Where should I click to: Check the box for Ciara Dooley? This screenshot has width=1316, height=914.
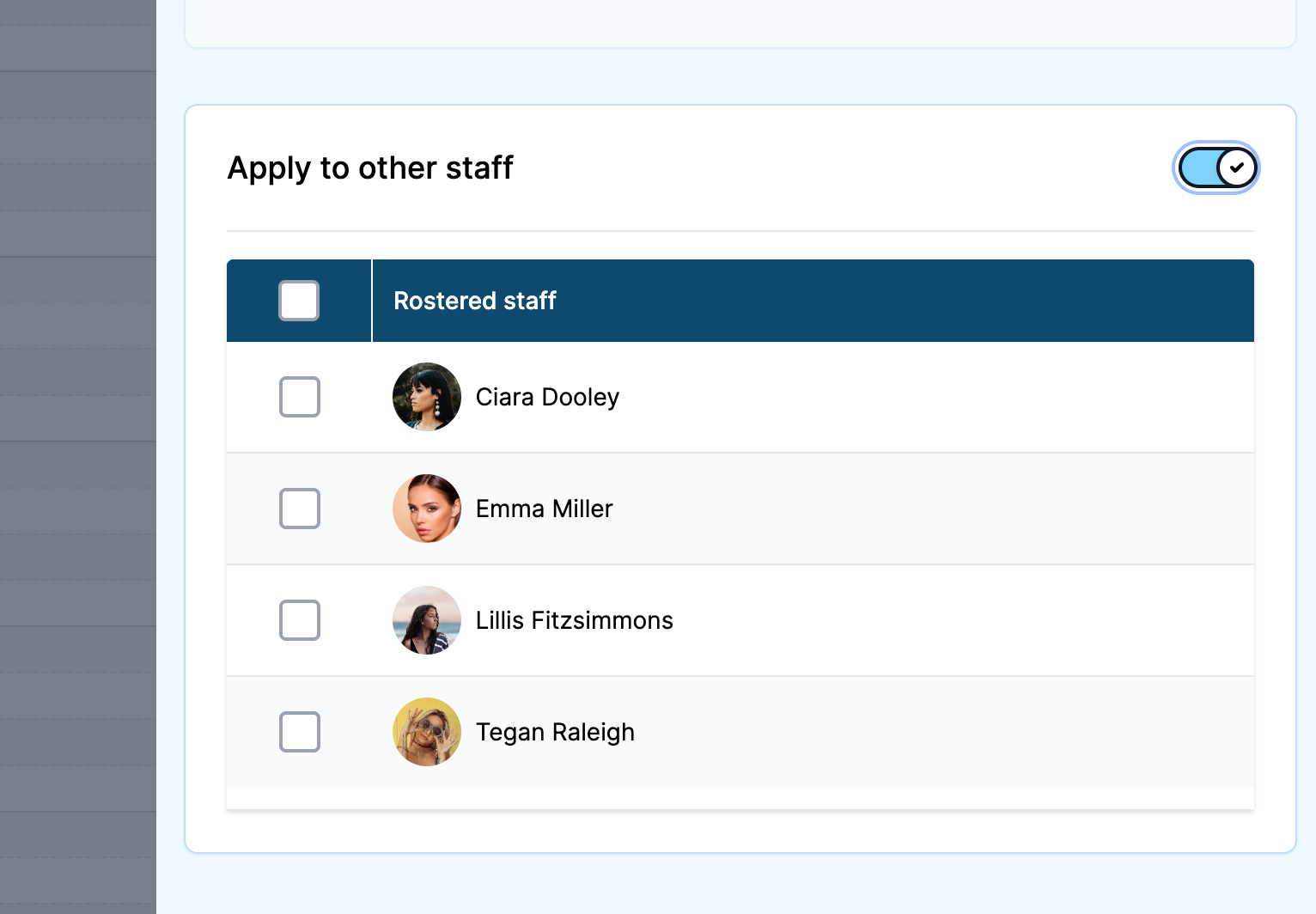(299, 397)
